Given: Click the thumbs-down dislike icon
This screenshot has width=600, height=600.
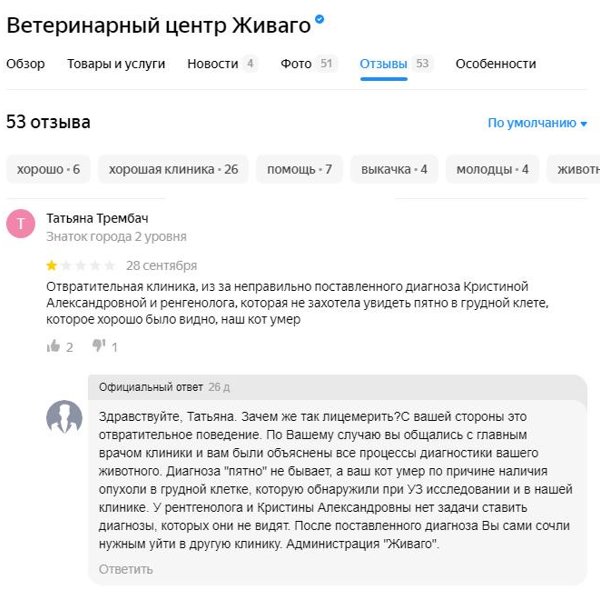Looking at the screenshot, I should coord(99,346).
